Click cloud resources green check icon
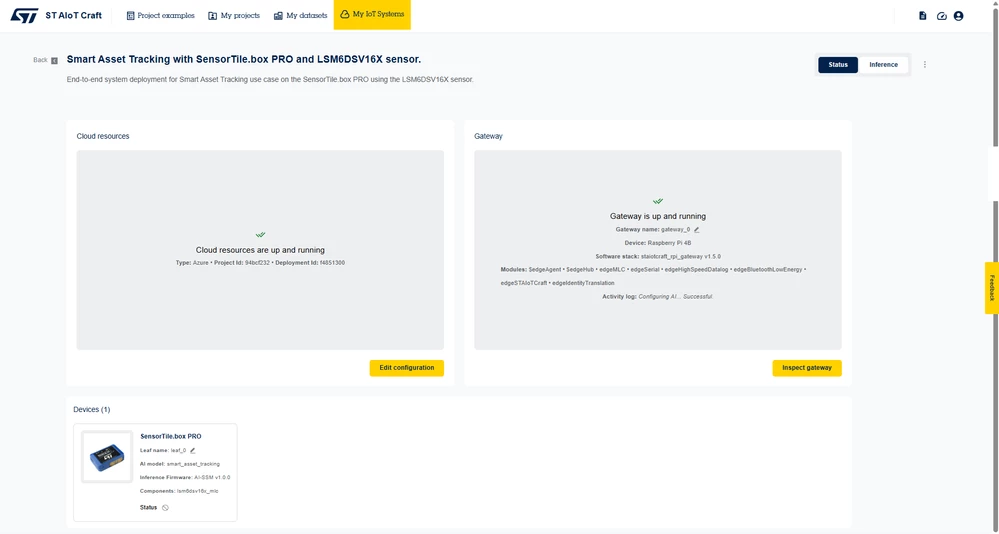Screen dimensions: 999x534 click(260, 235)
